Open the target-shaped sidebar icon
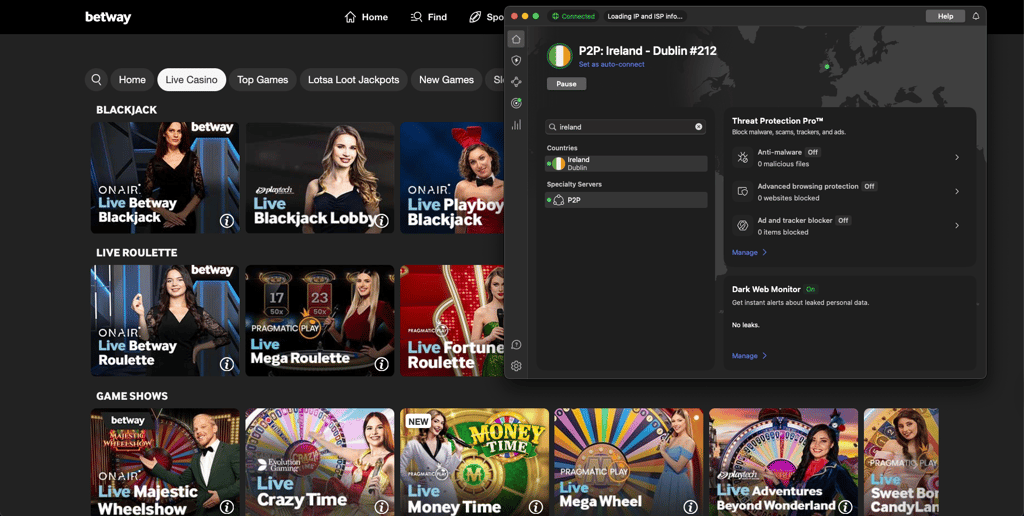The width and height of the screenshot is (1024, 516). 516,103
